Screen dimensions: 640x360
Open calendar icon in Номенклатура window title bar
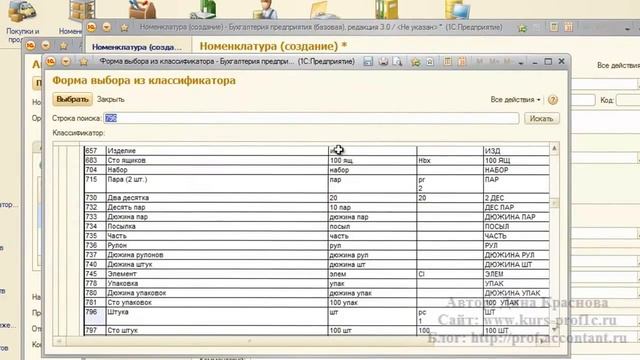(568, 28)
